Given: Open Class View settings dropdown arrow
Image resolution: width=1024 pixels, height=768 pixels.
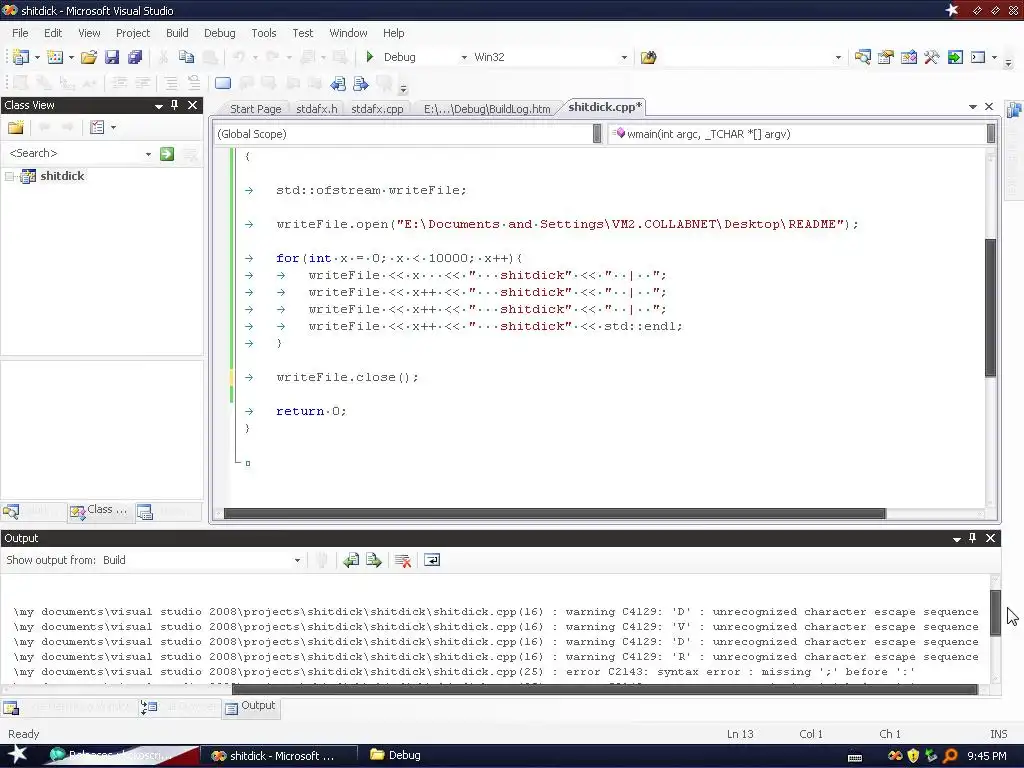Looking at the screenshot, I should 114,127.
